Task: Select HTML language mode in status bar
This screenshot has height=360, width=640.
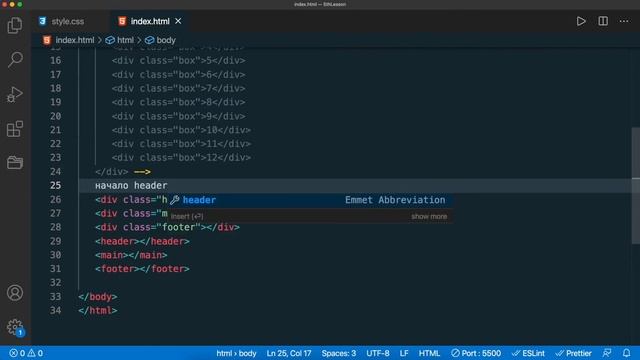Action: [429, 353]
